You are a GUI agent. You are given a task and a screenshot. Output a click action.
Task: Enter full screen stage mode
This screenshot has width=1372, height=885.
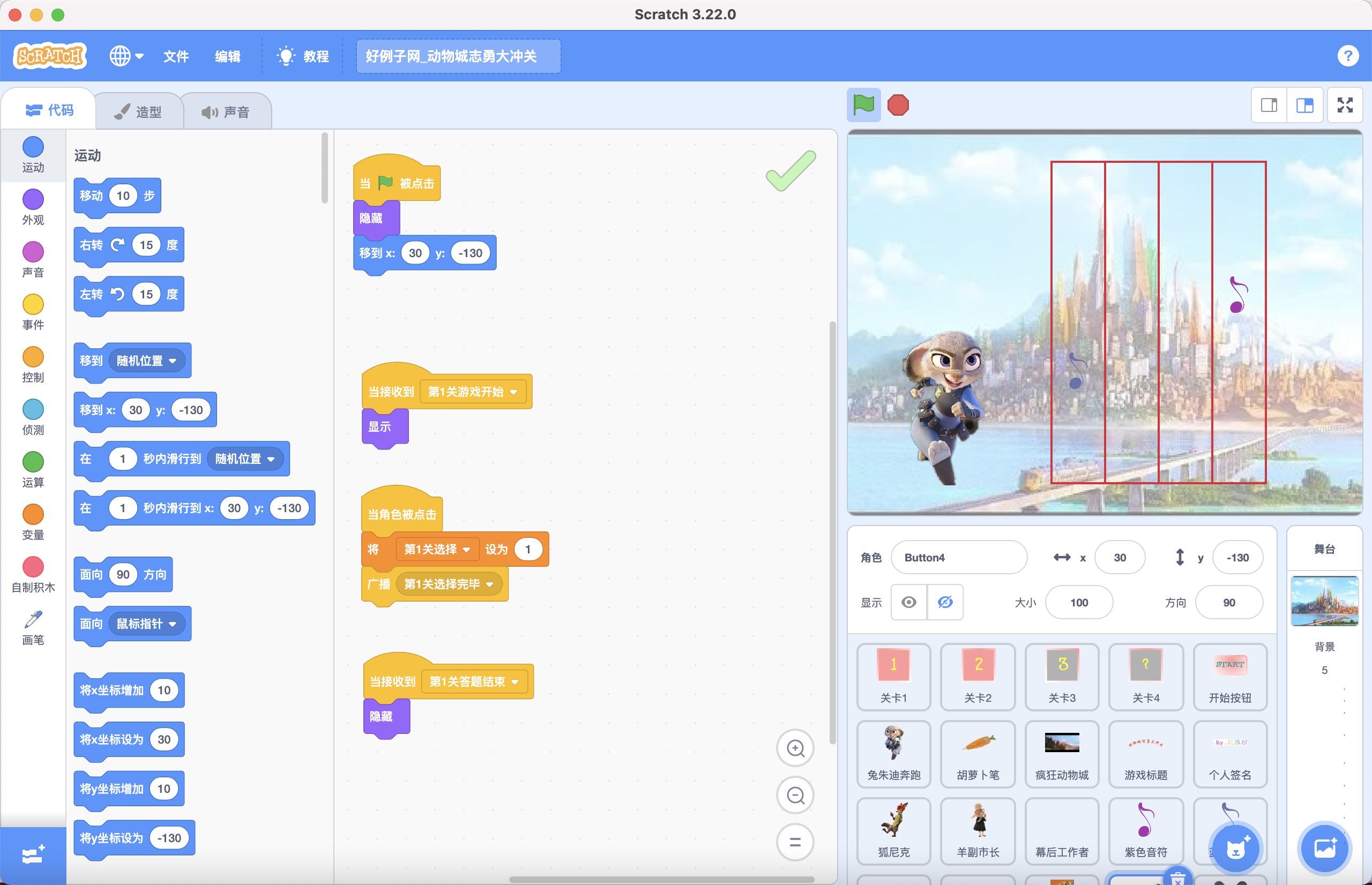click(1345, 104)
